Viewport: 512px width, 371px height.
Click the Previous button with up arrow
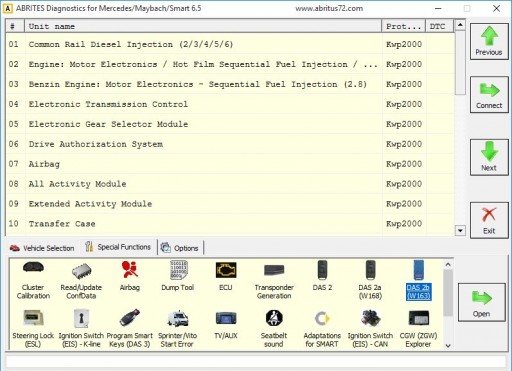pyautogui.click(x=489, y=42)
